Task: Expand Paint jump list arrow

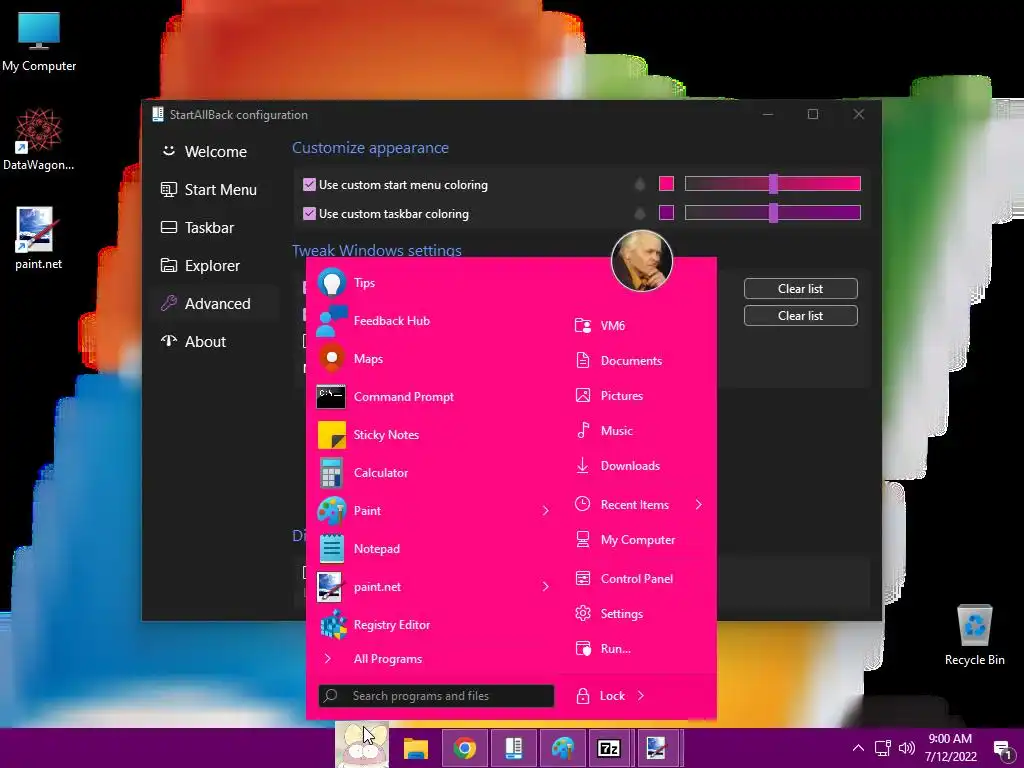Action: click(x=545, y=511)
